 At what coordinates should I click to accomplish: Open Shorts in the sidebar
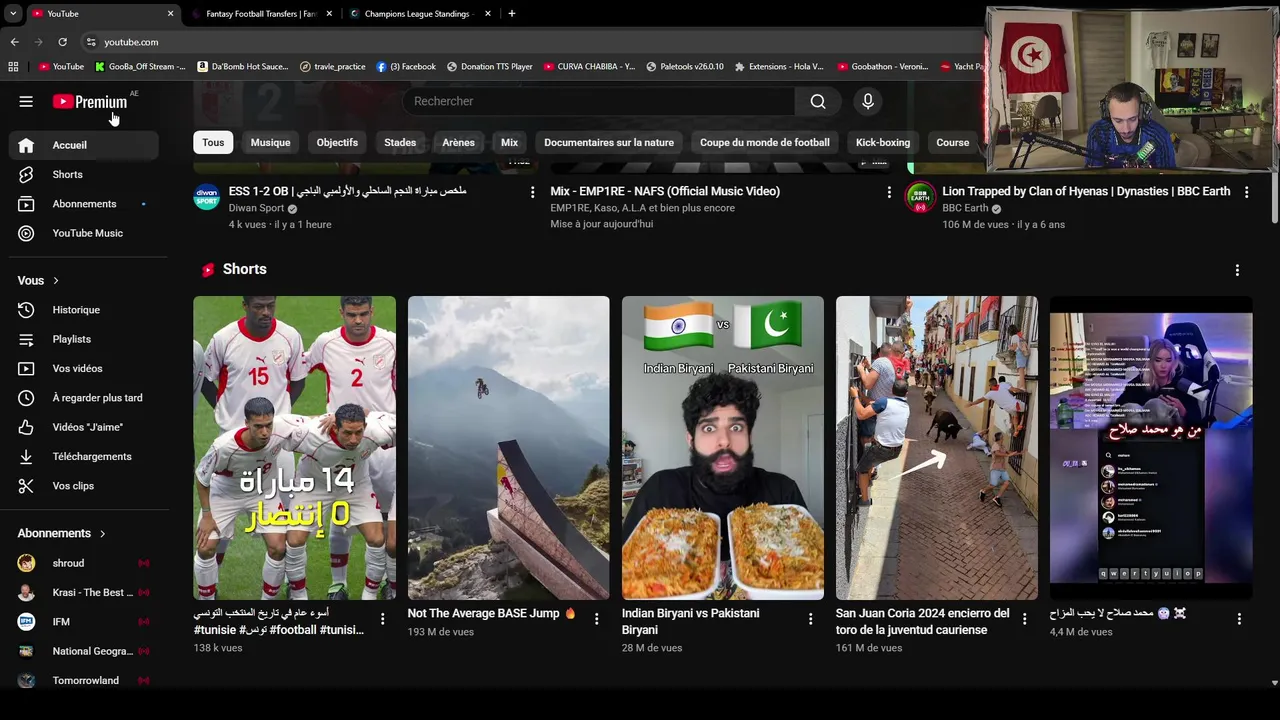(x=85, y=174)
